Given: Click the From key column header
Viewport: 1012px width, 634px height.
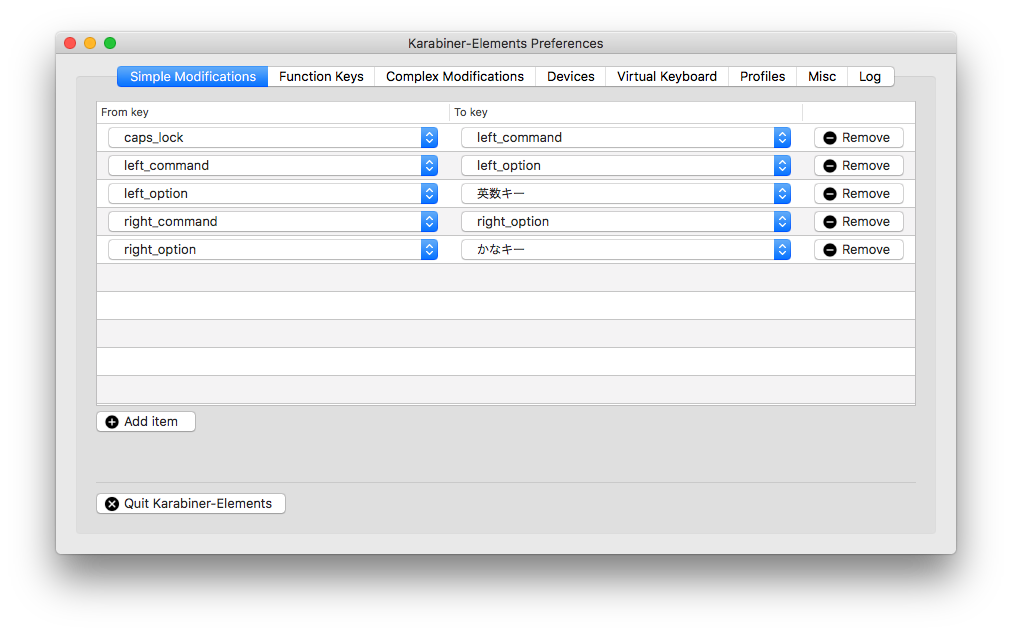Looking at the screenshot, I should point(273,112).
